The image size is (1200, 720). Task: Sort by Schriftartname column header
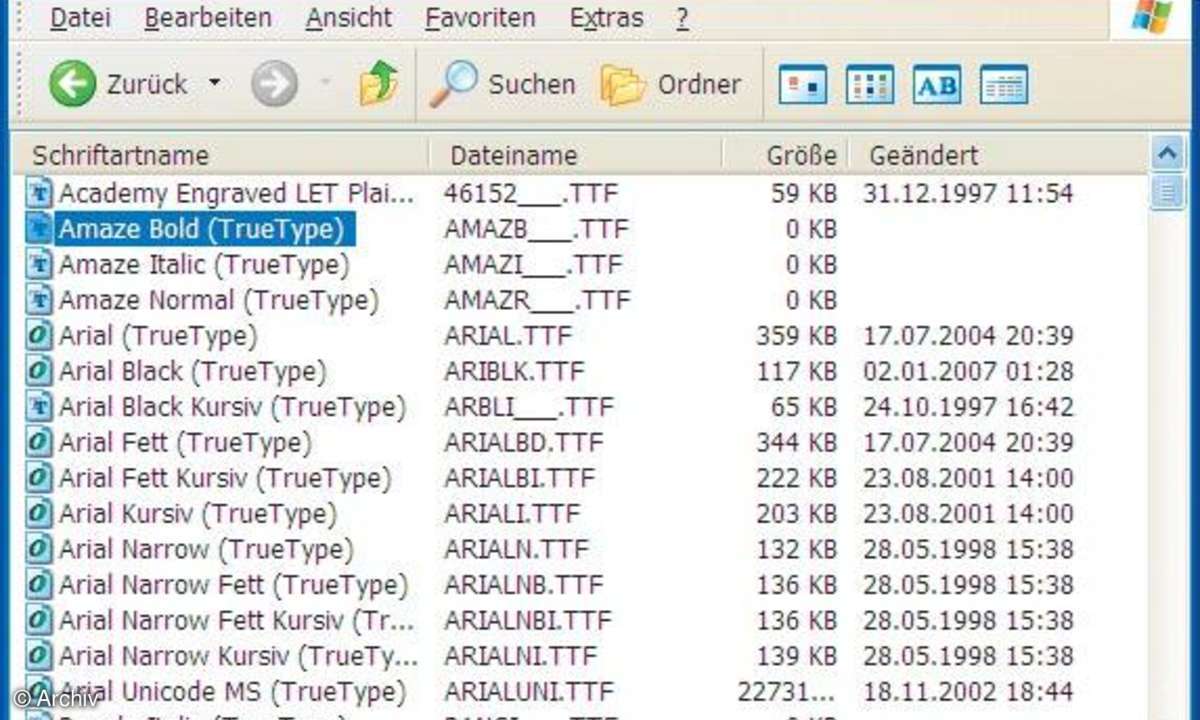coord(120,155)
